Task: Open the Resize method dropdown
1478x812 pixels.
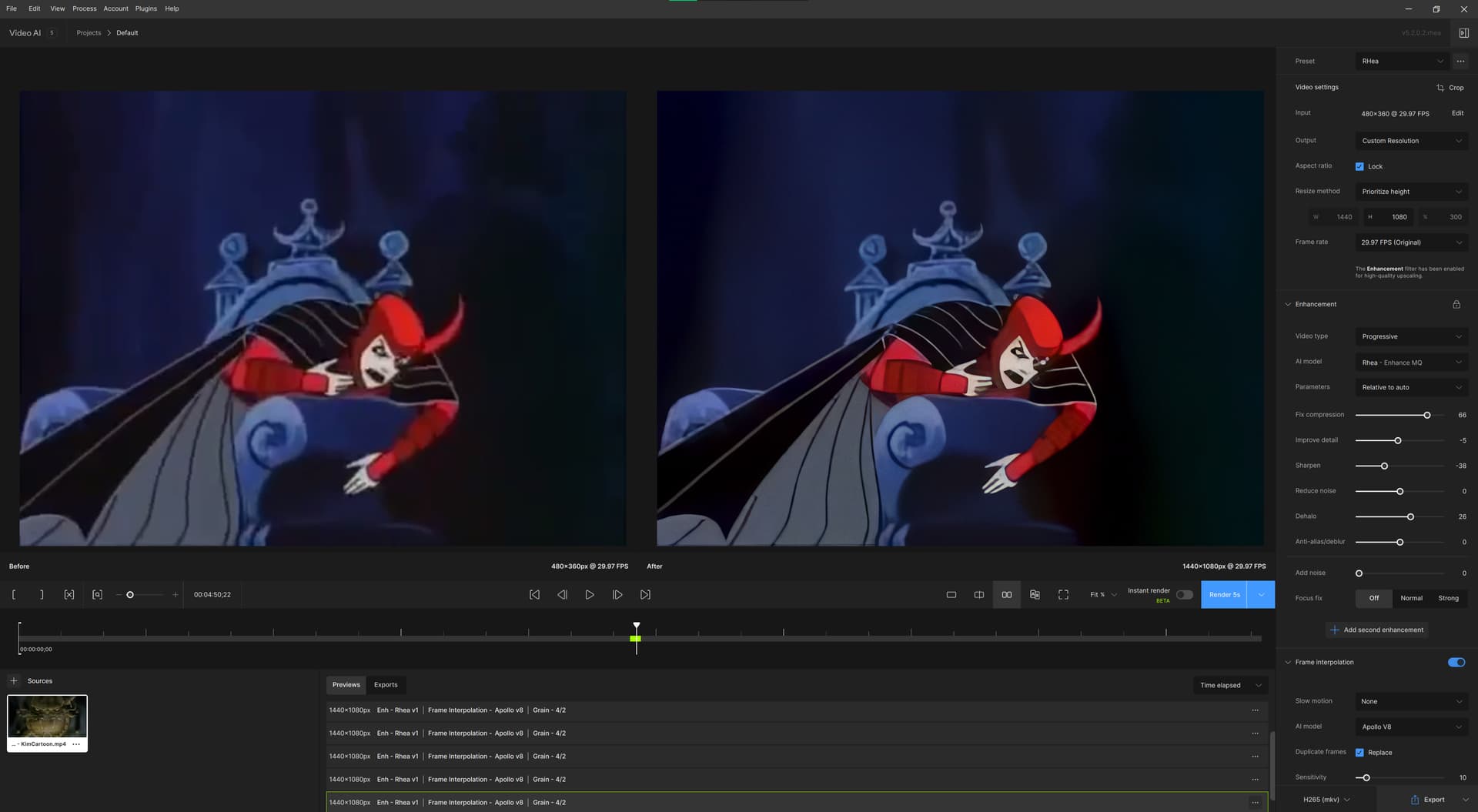Action: coord(1412,192)
